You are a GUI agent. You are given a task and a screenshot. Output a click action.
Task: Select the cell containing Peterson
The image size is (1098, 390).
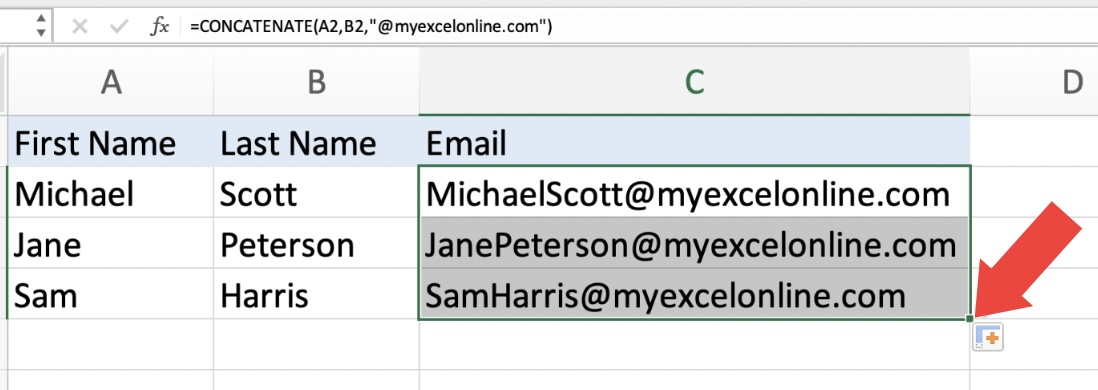(317, 243)
